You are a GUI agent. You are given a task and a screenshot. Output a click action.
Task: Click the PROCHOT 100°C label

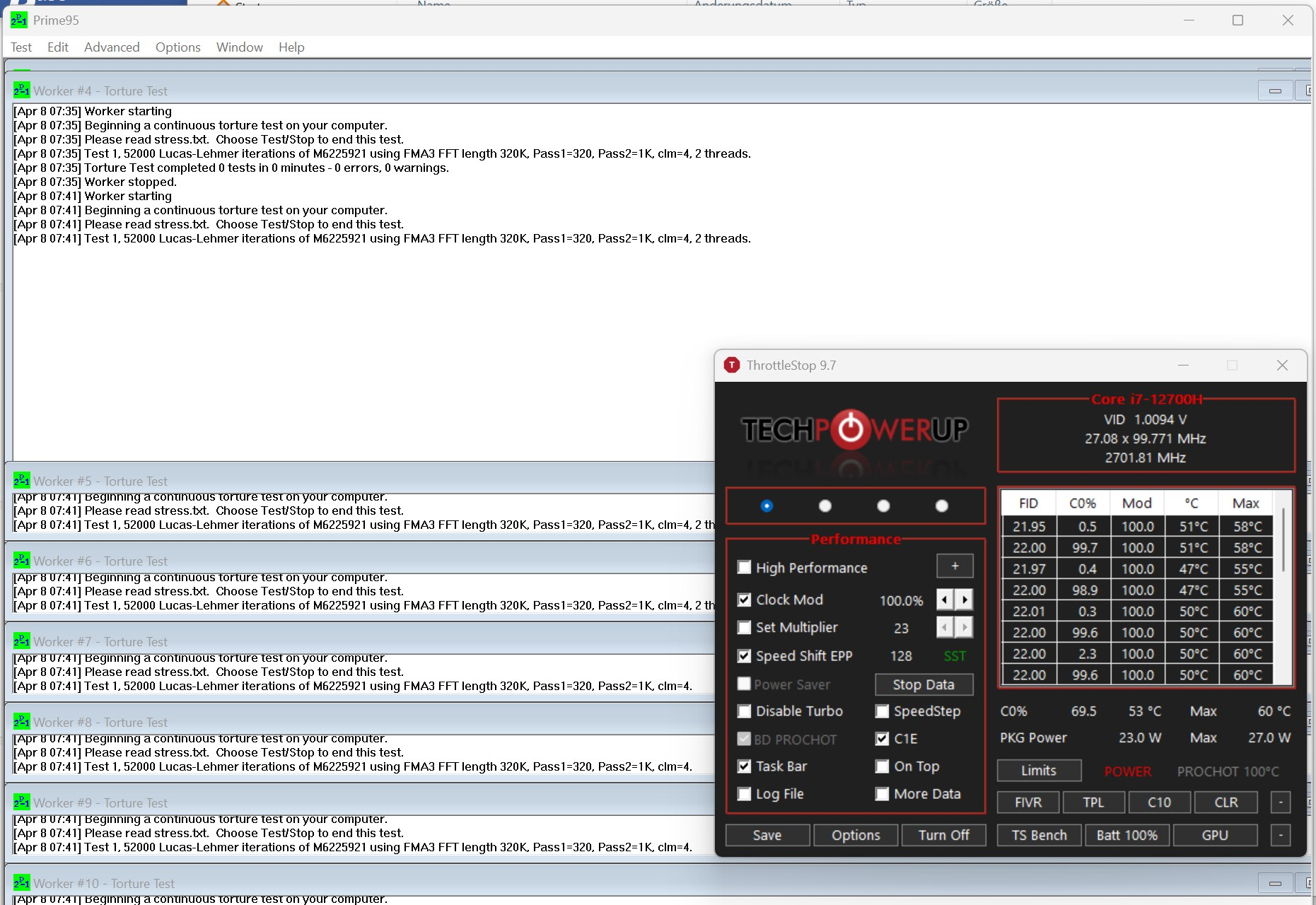coord(1228,771)
